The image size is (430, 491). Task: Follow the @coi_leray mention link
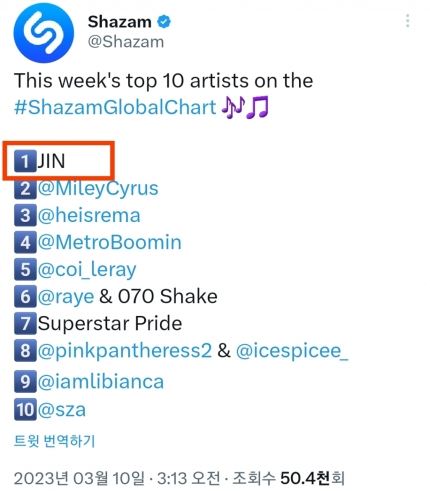87,270
